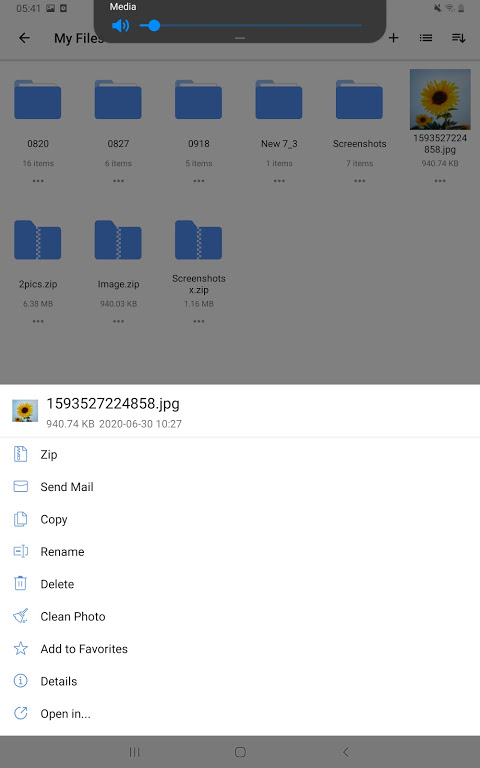Open the 2pics.zip archive icon

tap(38, 240)
